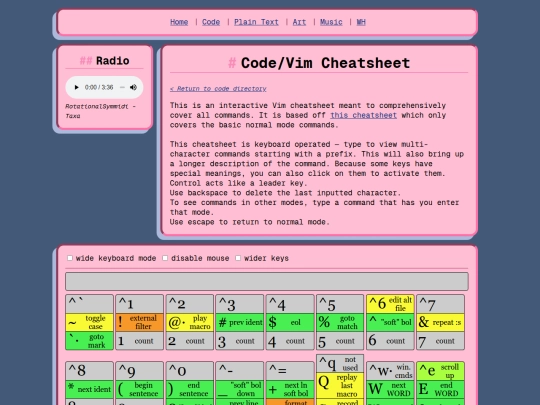Tick the disable mouse checkbox
Screen dimensions: 540x405
point(165,258)
